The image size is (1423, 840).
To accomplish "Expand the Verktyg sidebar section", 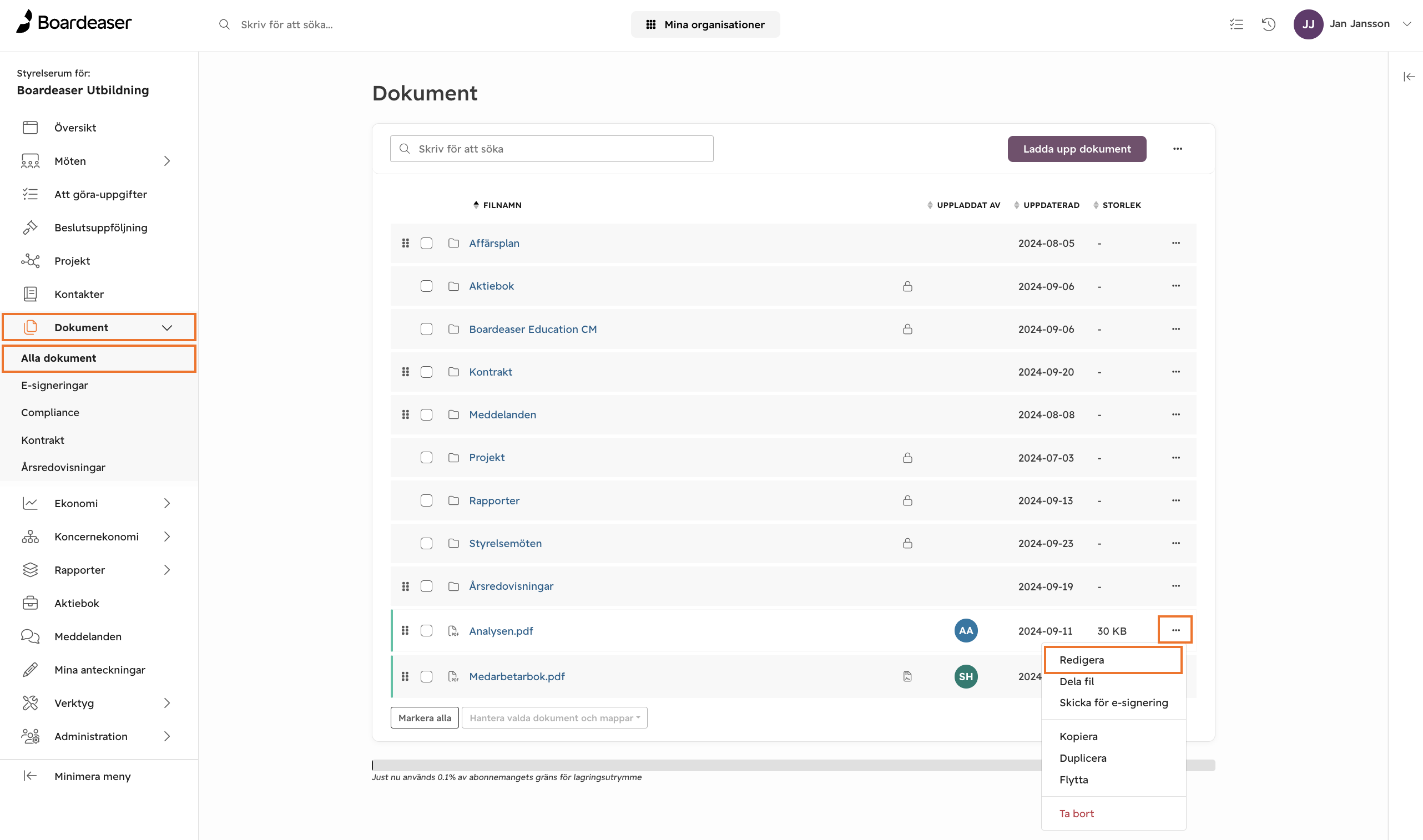I will (167, 703).
